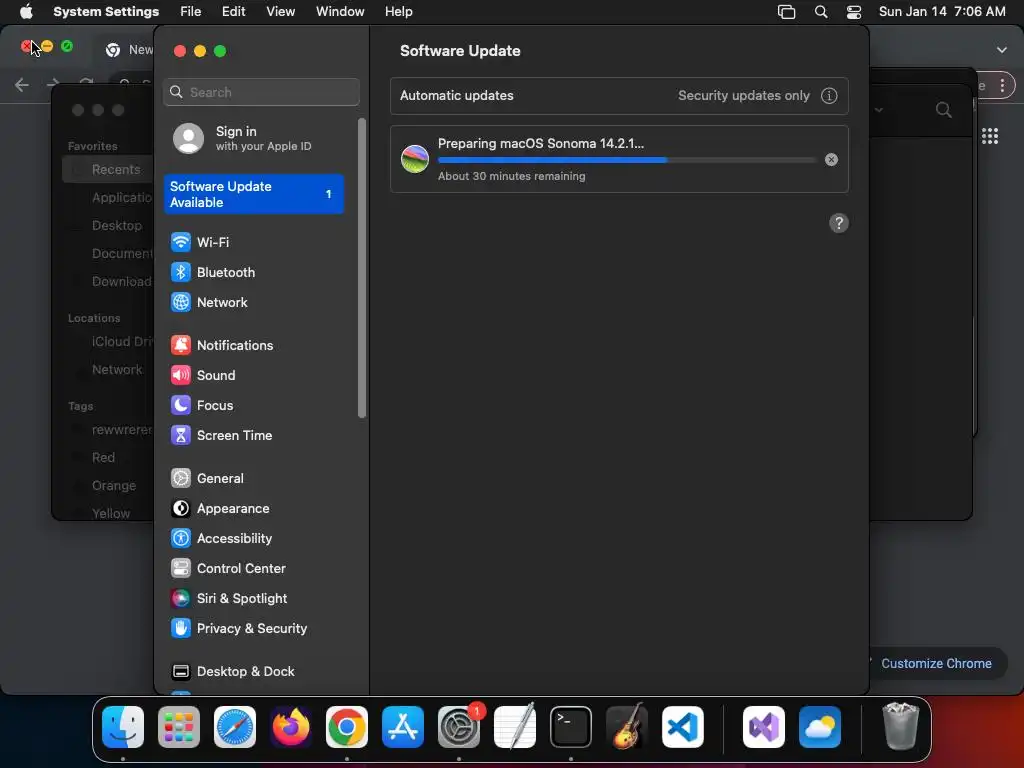Open Trash from the Dock
Viewport: 1024px width, 768px height.
coord(901,727)
